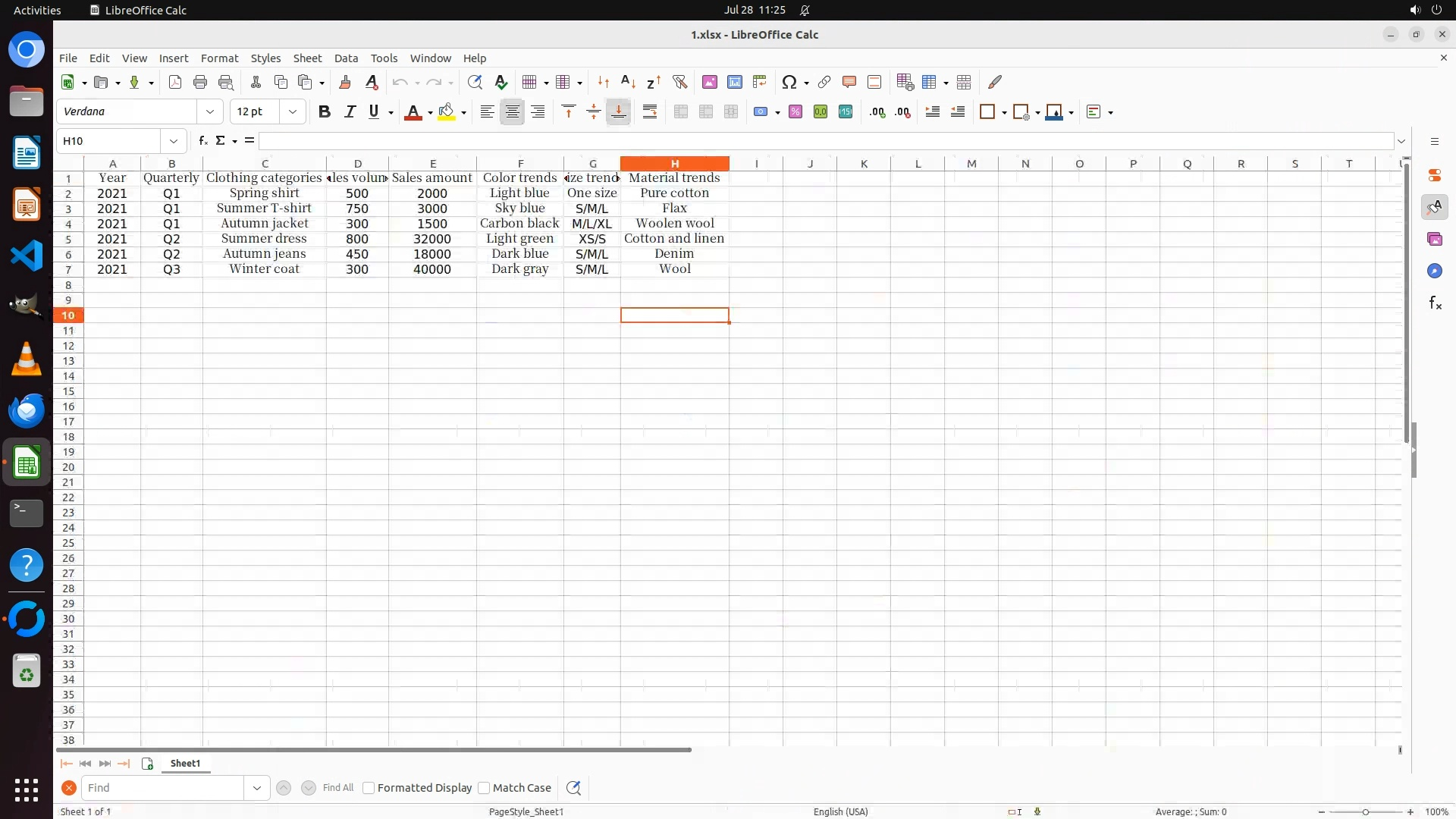1456x819 pixels.
Task: Open the Data menu
Action: coord(346,58)
